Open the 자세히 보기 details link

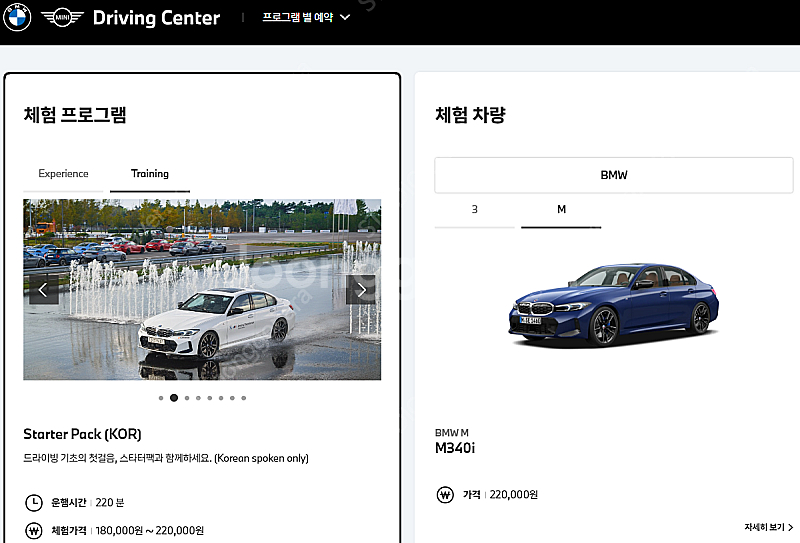(769, 527)
